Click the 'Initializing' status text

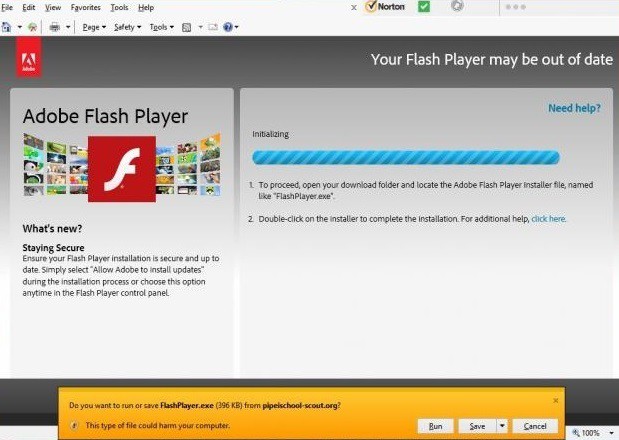click(x=270, y=134)
